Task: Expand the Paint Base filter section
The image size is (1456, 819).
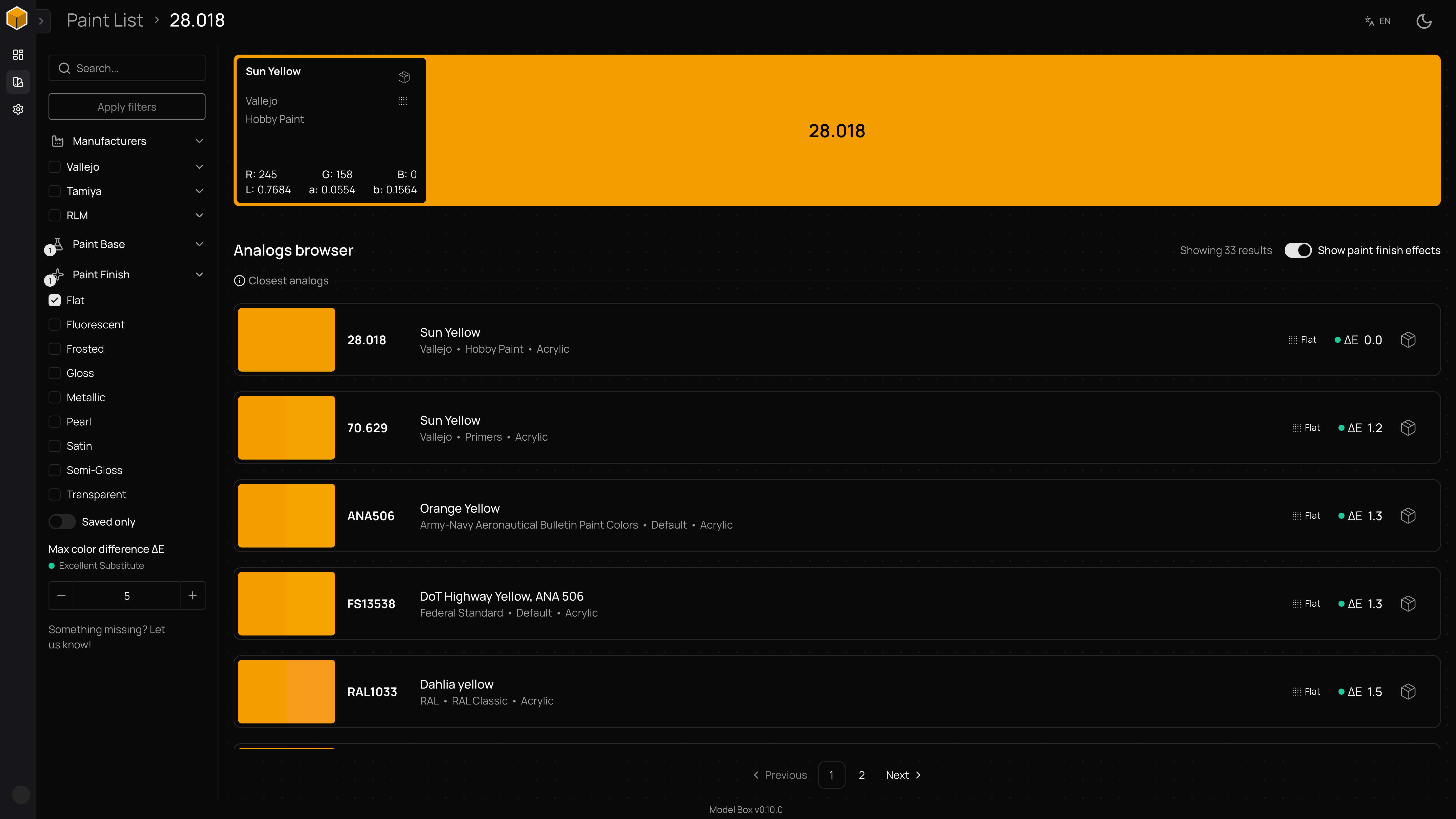Action: 199,244
